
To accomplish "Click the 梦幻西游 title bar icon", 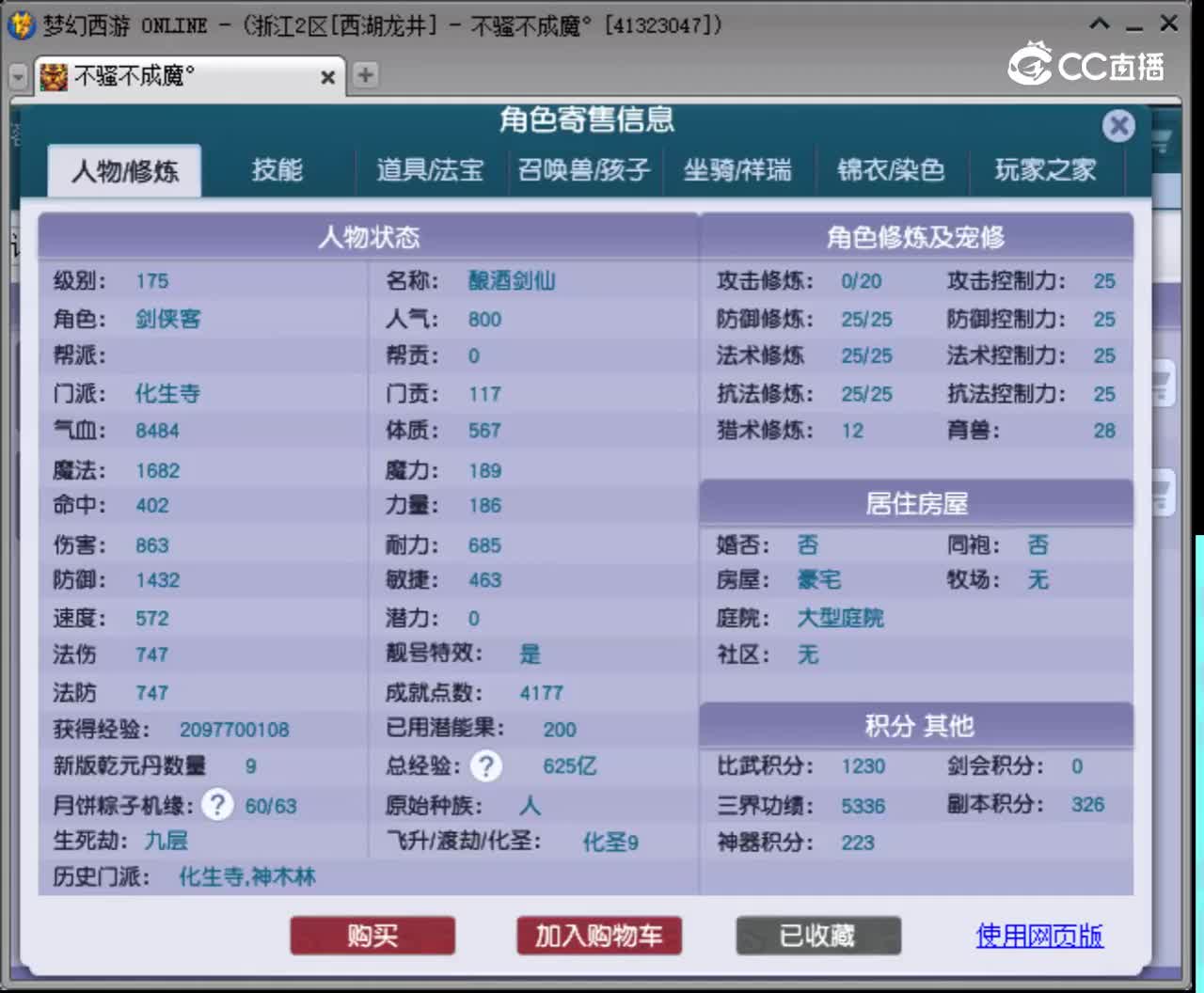I will click(21, 24).
